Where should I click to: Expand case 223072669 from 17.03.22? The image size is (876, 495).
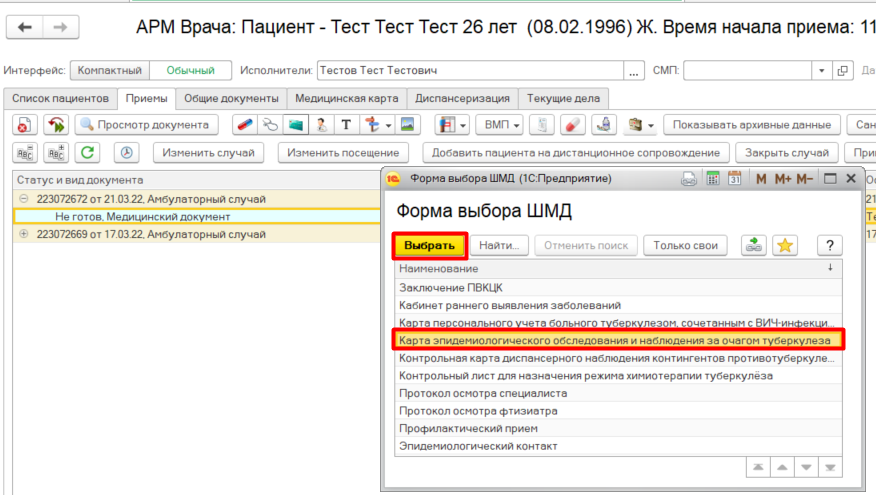pyautogui.click(x=24, y=234)
